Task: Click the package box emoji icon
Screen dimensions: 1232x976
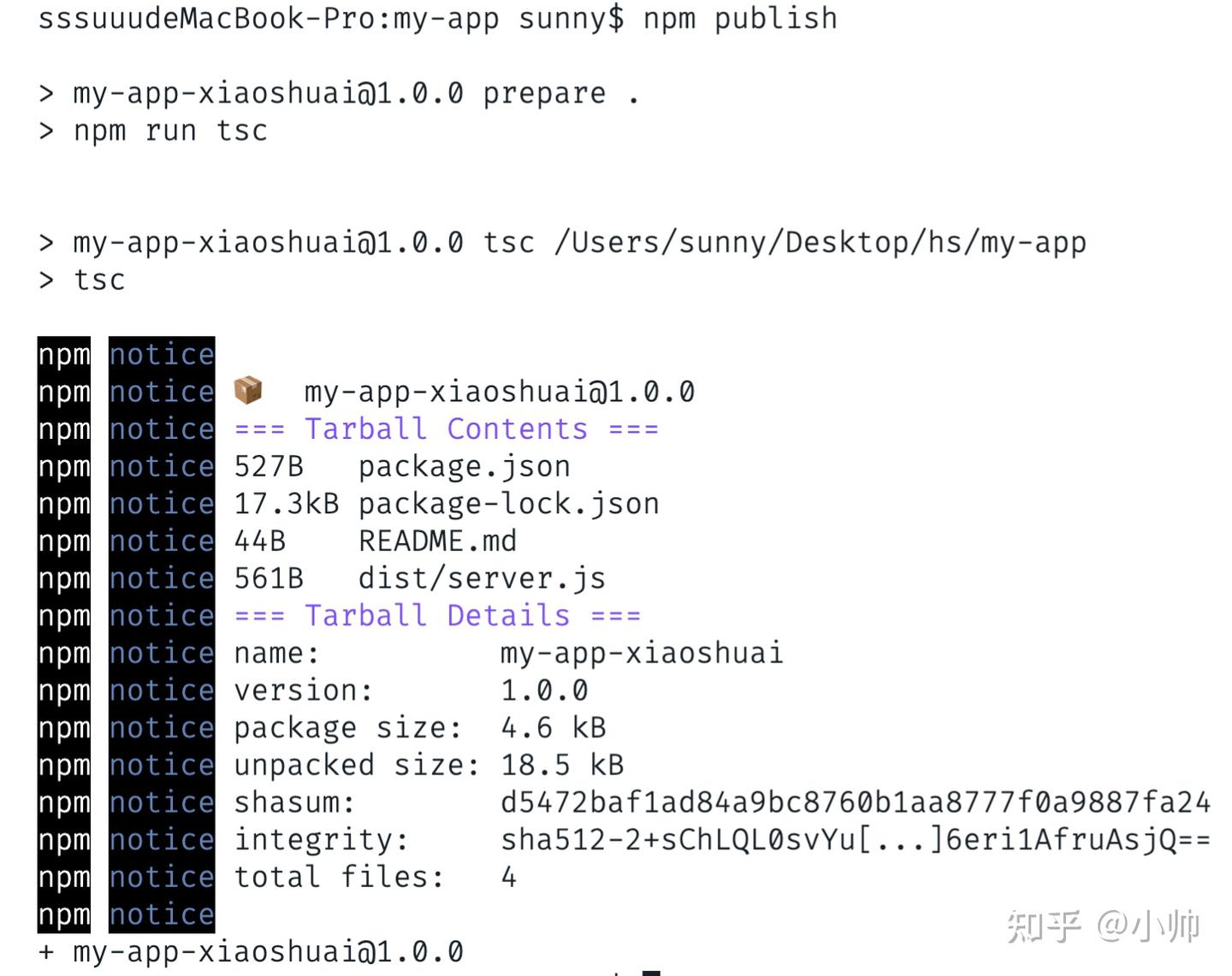Action: click(x=247, y=391)
